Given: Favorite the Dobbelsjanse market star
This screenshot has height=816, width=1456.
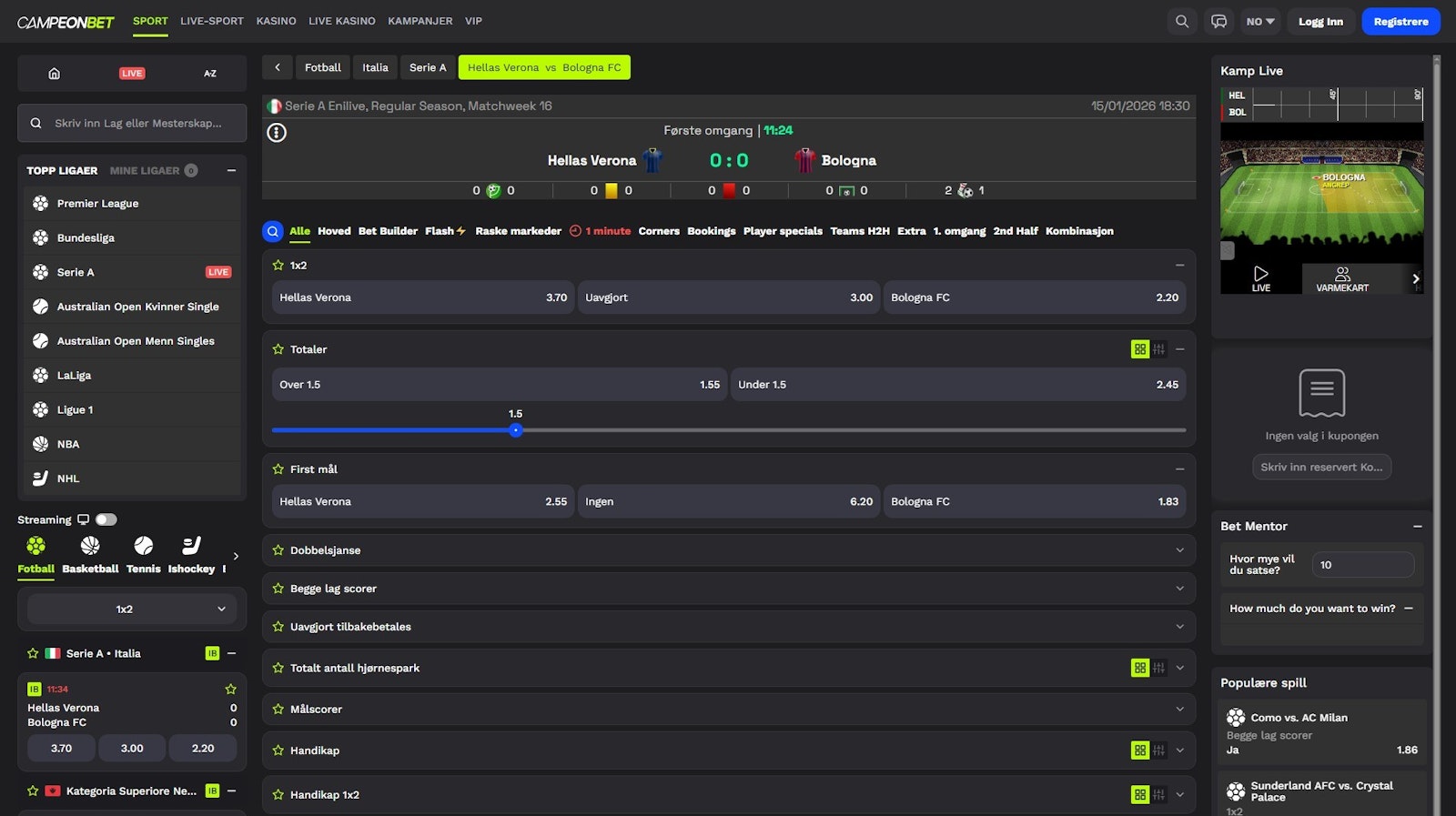Looking at the screenshot, I should pos(278,549).
